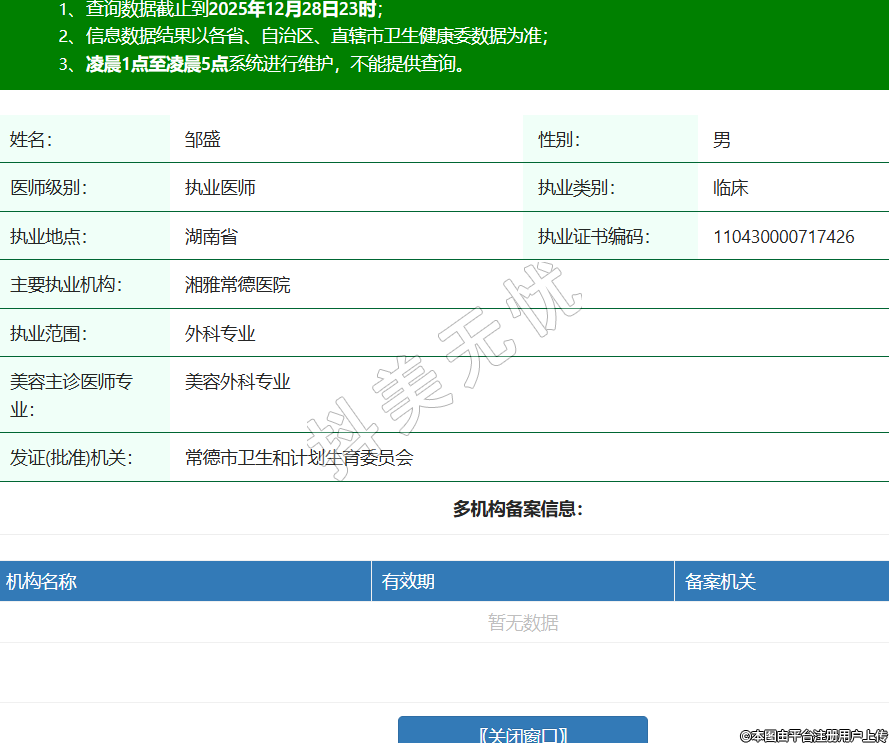Click the 性别 value 男

point(722,140)
